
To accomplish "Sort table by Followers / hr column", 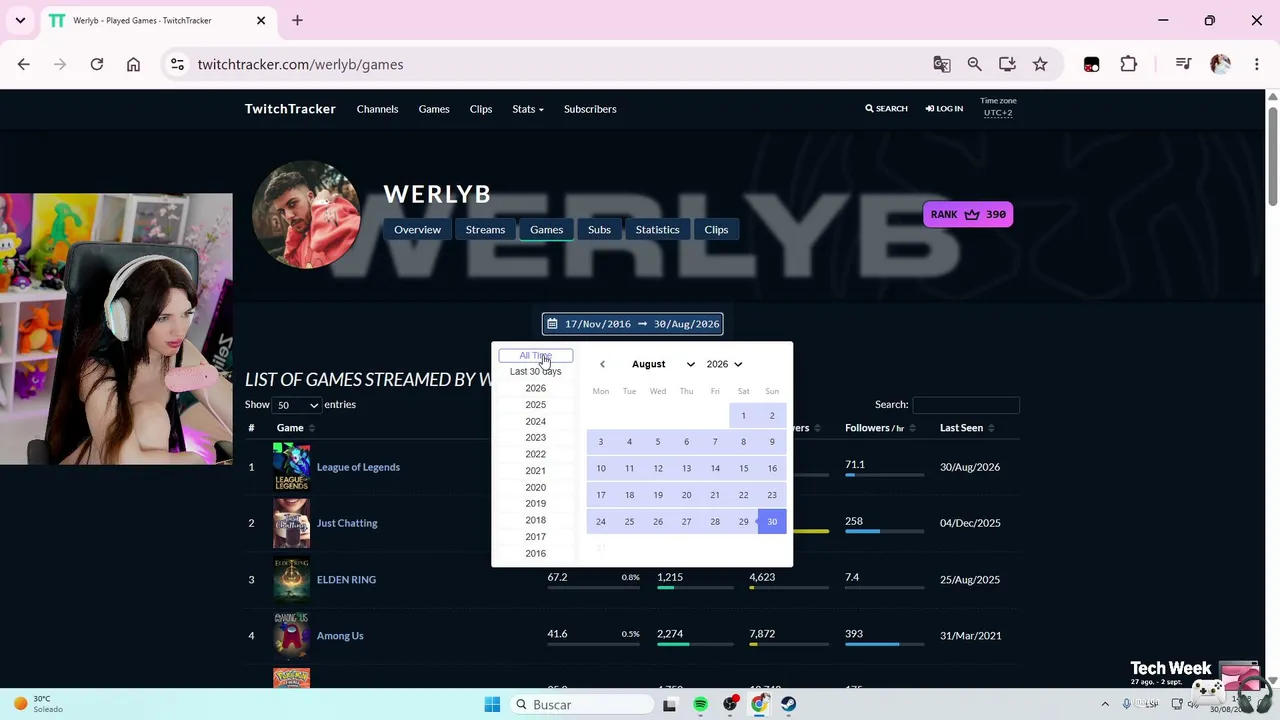I will [879, 428].
